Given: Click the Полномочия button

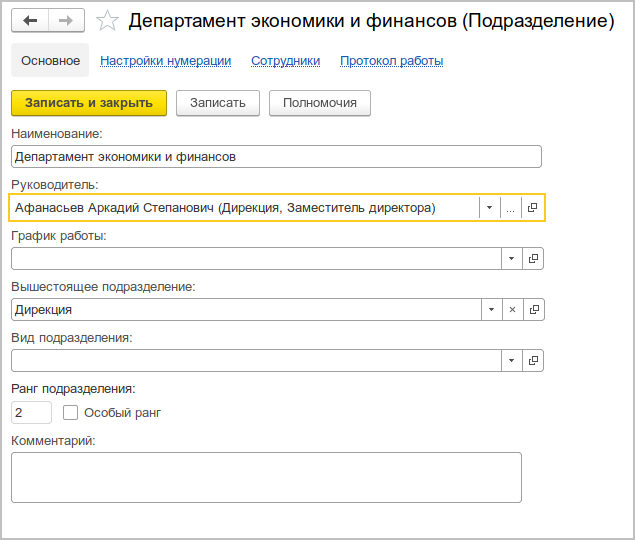Looking at the screenshot, I should (320, 102).
